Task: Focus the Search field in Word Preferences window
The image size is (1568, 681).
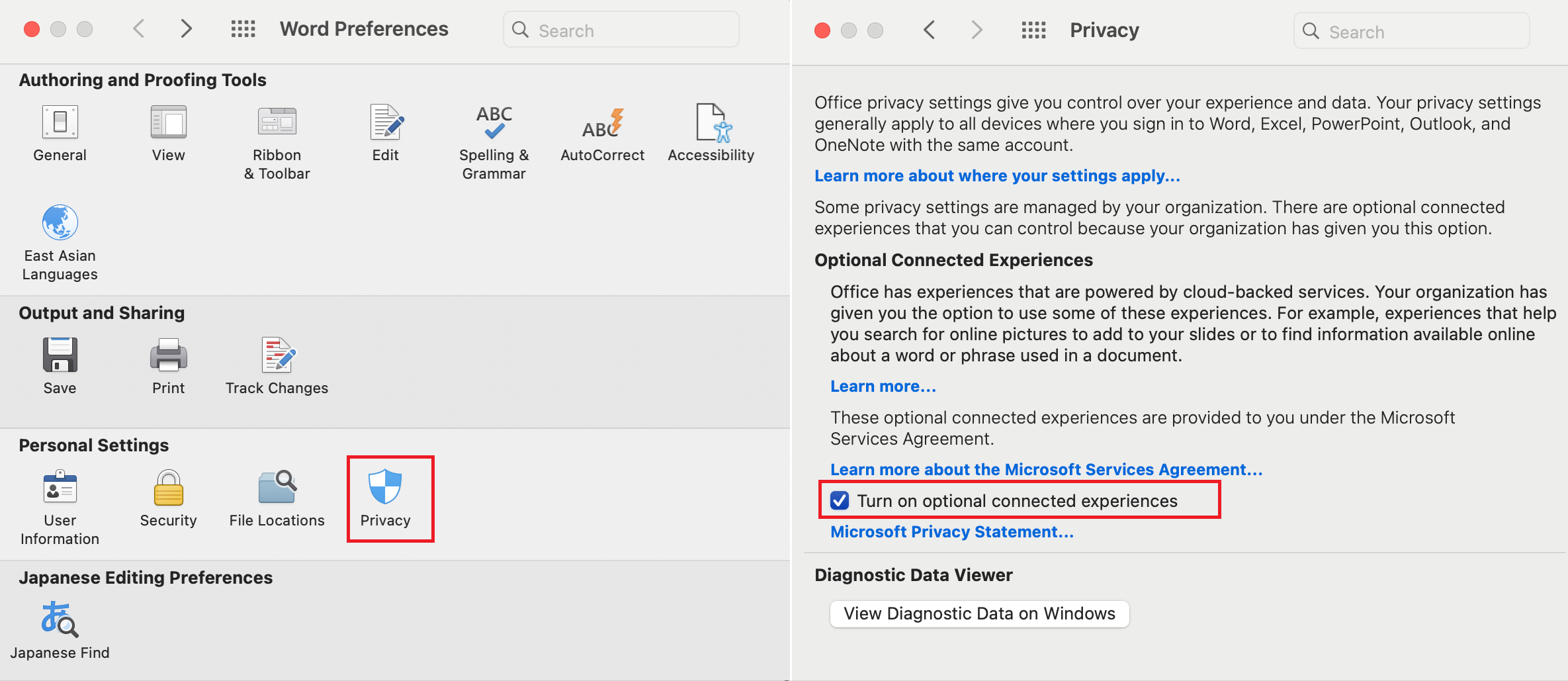Action: 621,30
